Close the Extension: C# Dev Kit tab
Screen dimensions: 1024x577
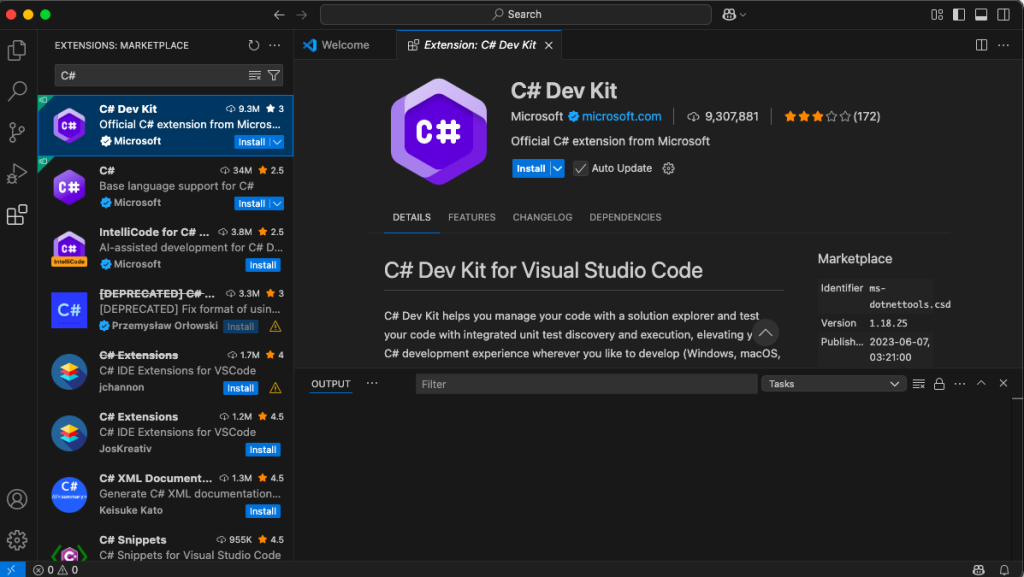[549, 45]
